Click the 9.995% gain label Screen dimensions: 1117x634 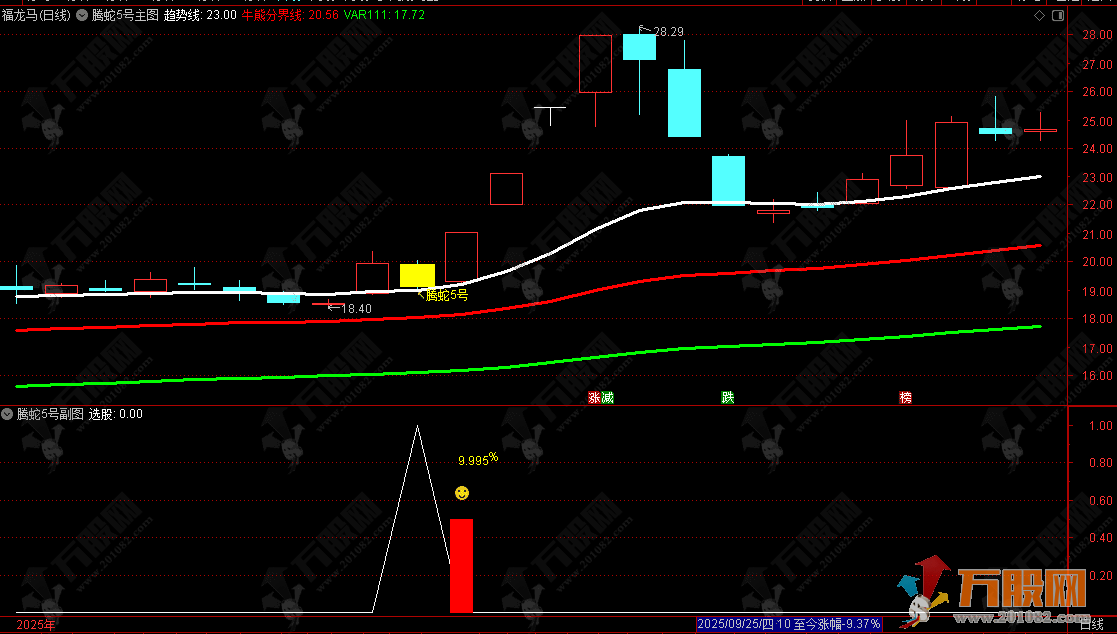click(478, 459)
